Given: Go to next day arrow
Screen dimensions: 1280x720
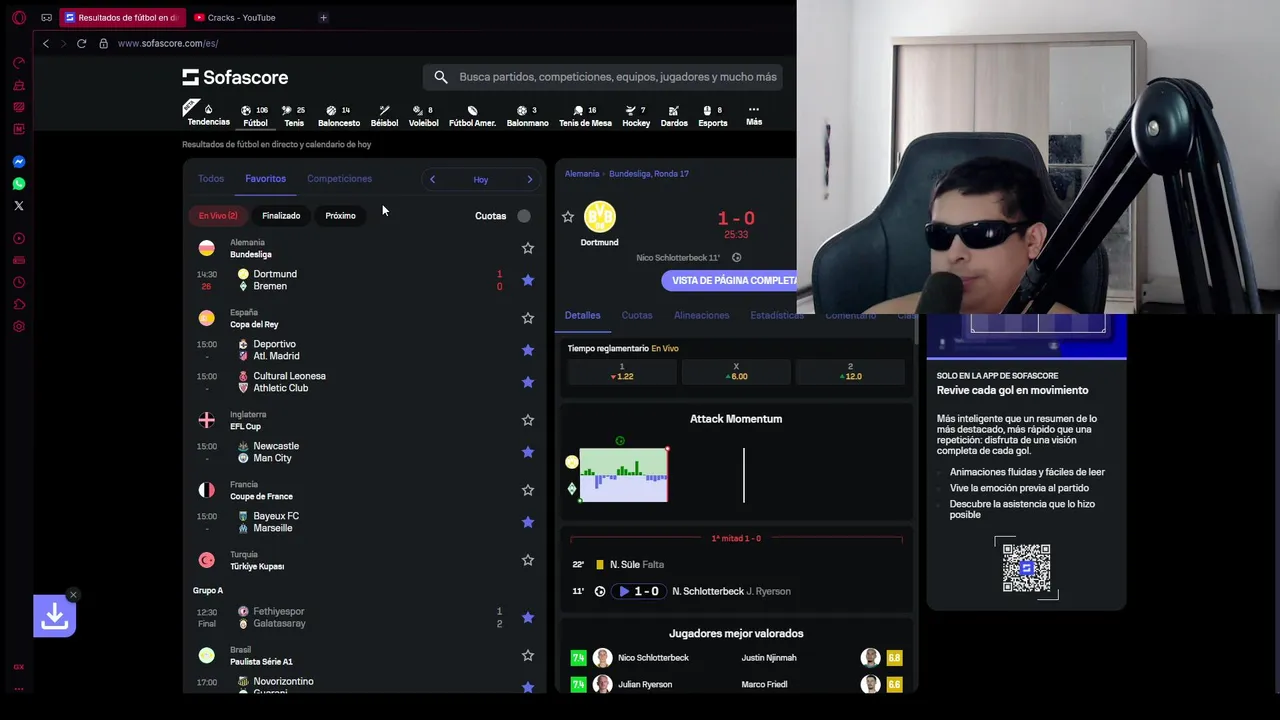Looking at the screenshot, I should (x=530, y=179).
